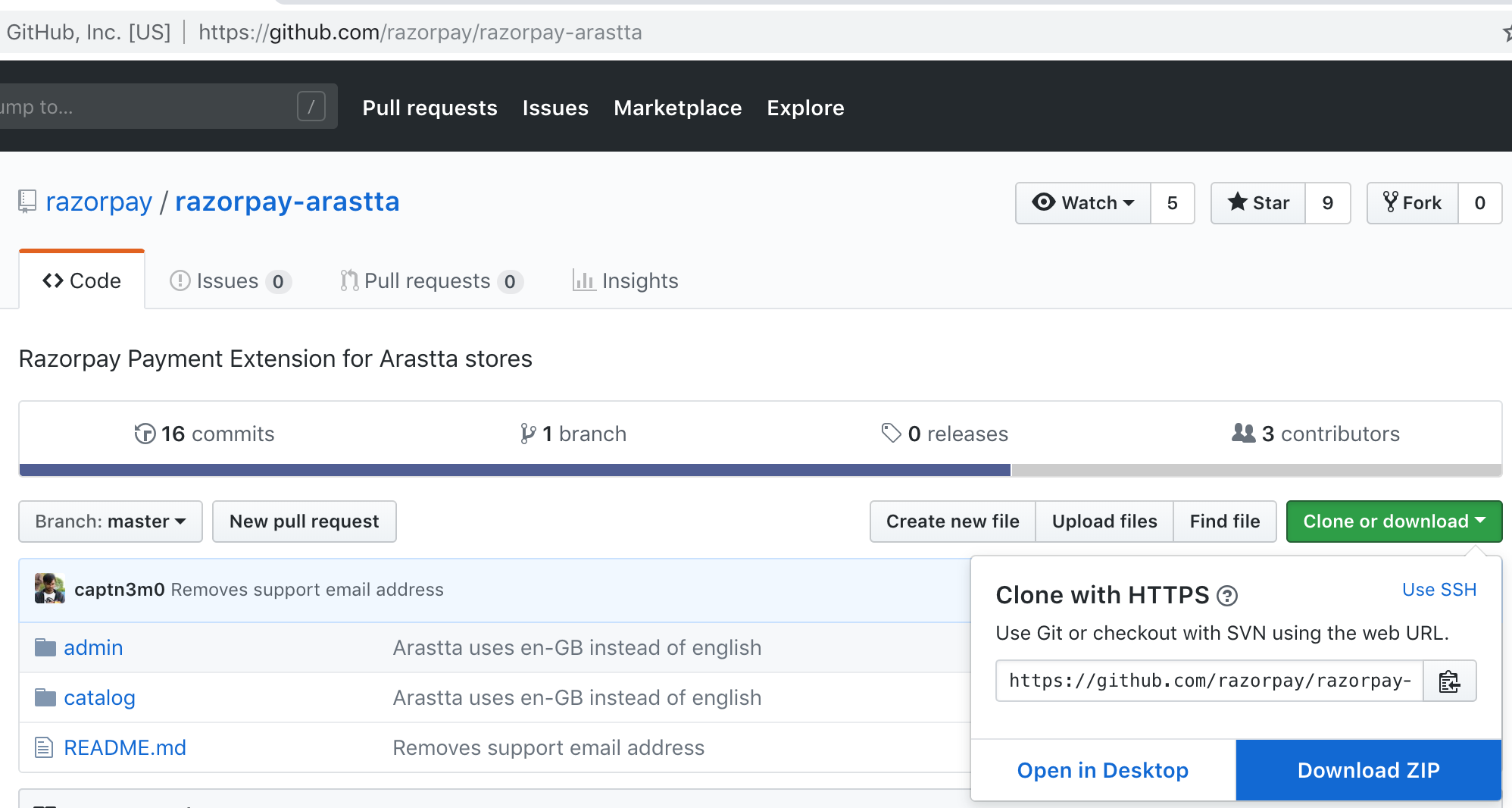Select the HTTPS clone URL field
Viewport: 1512px width, 808px height.
1210,681
